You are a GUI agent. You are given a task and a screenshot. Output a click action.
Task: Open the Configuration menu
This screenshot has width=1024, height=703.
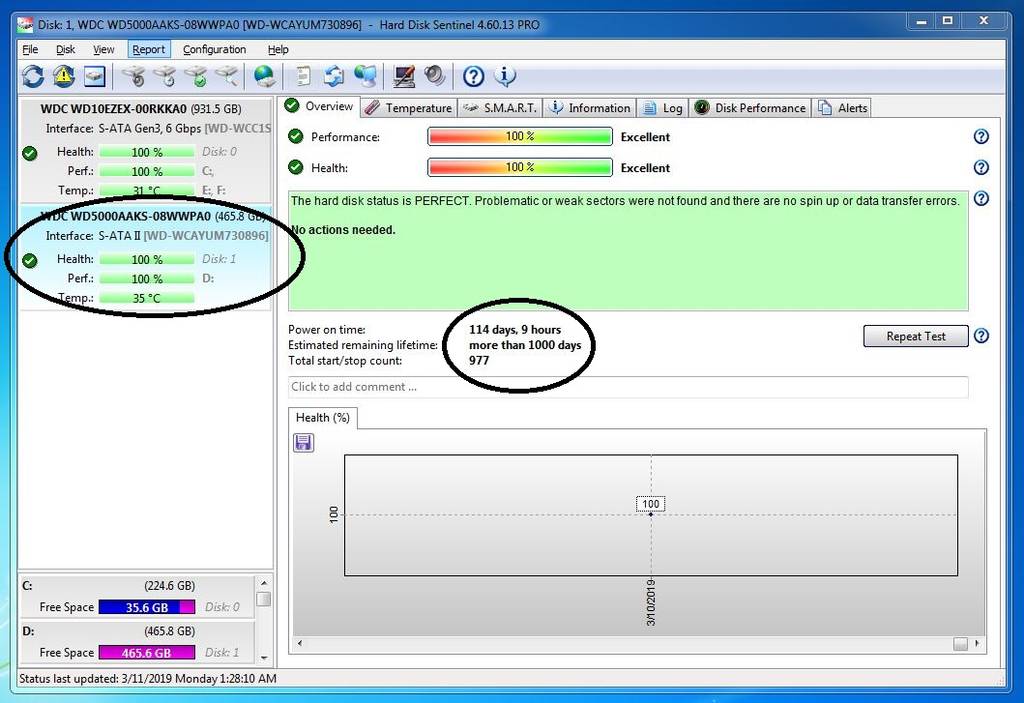click(214, 50)
